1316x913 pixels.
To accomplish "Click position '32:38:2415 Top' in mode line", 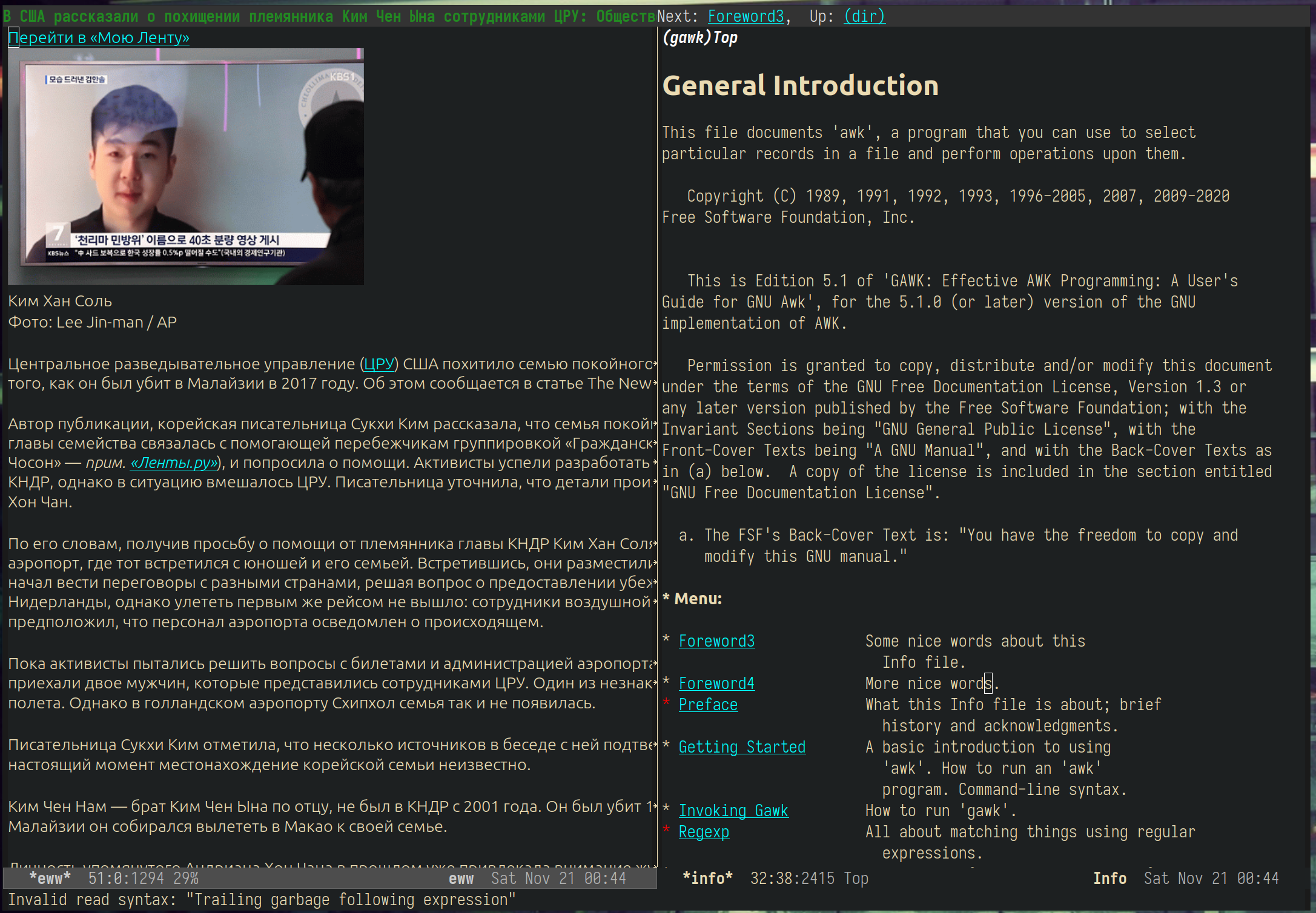I will [x=809, y=878].
